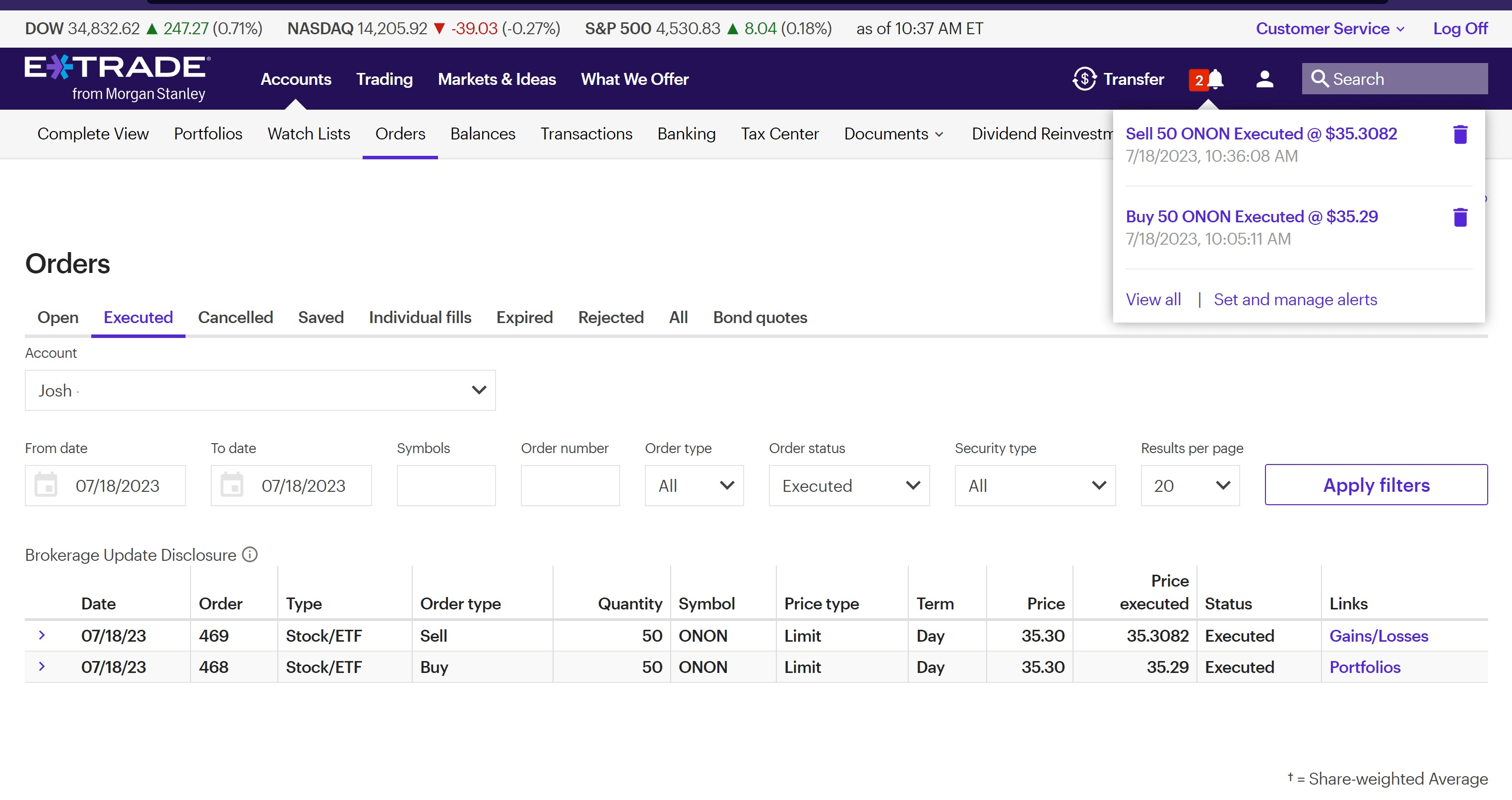The width and height of the screenshot is (1512, 800).
Task: Open the Order status dropdown
Action: tap(849, 485)
